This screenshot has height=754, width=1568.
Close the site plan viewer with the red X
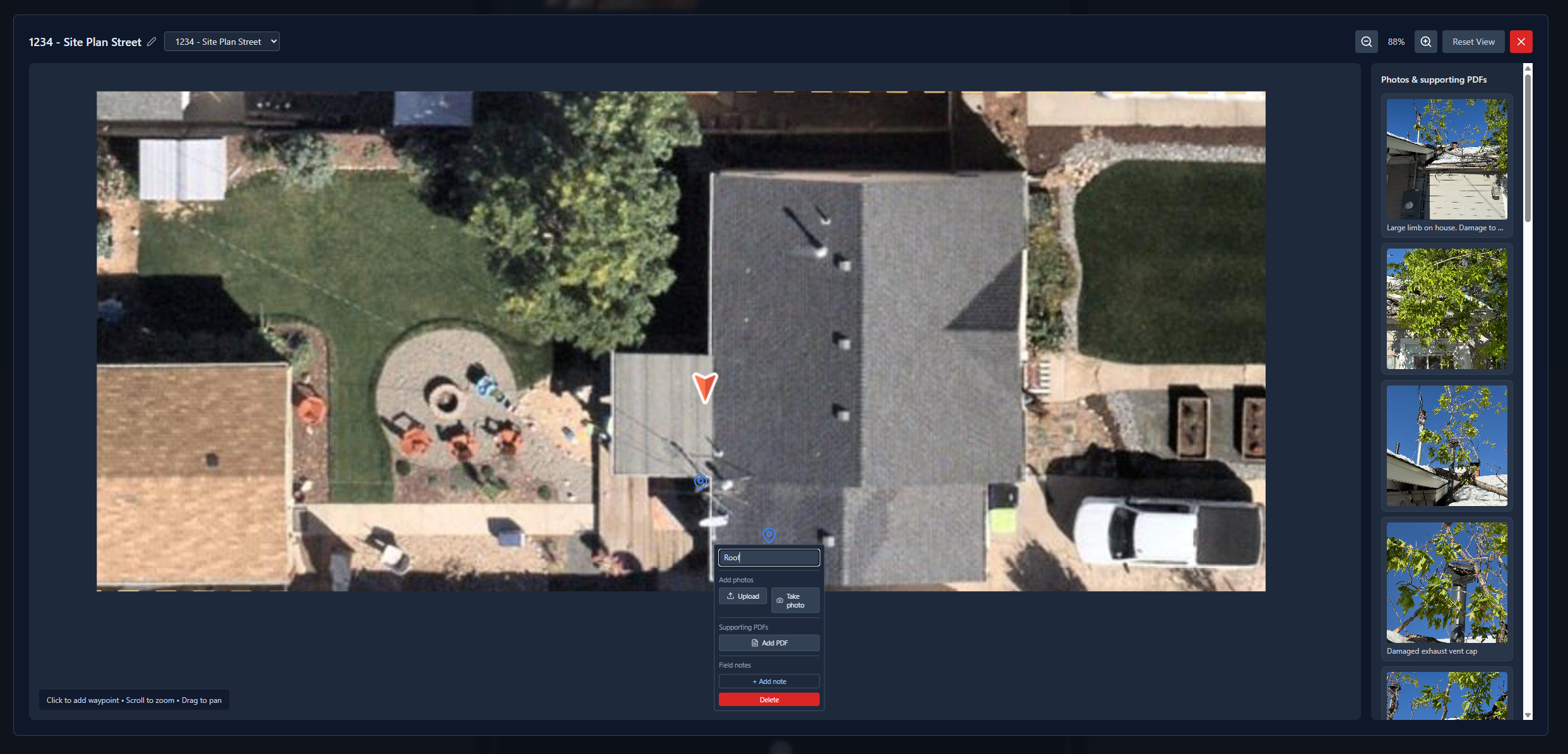tap(1521, 42)
